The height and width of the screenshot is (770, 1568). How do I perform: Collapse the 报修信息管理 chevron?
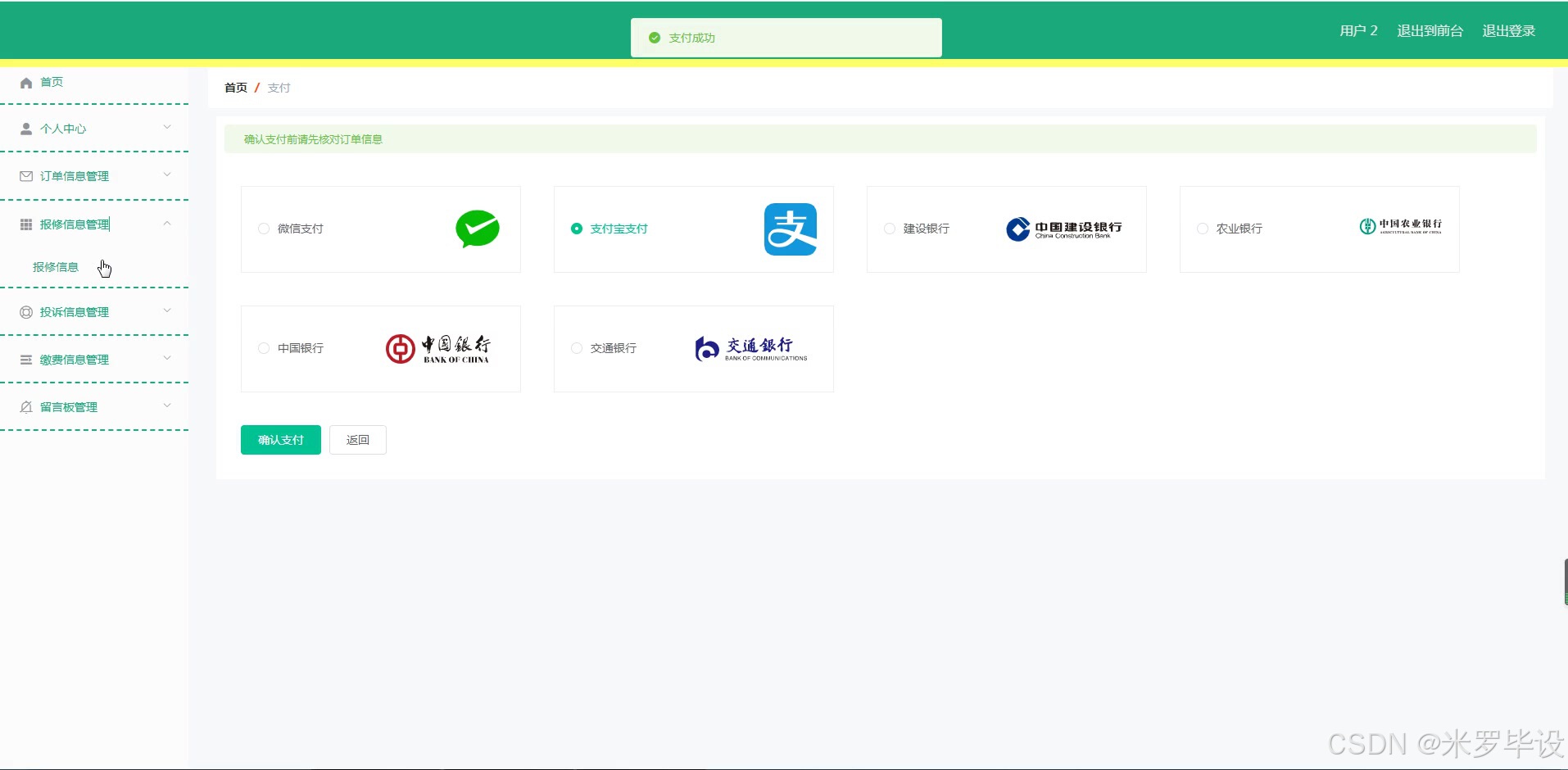[x=167, y=223]
